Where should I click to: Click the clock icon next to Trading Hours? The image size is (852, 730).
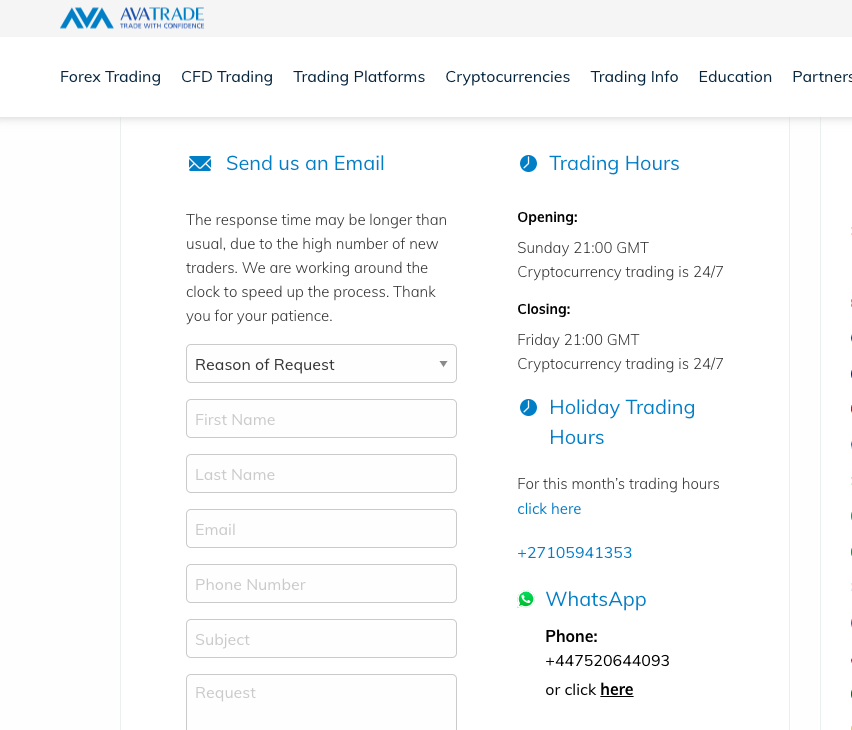[528, 163]
